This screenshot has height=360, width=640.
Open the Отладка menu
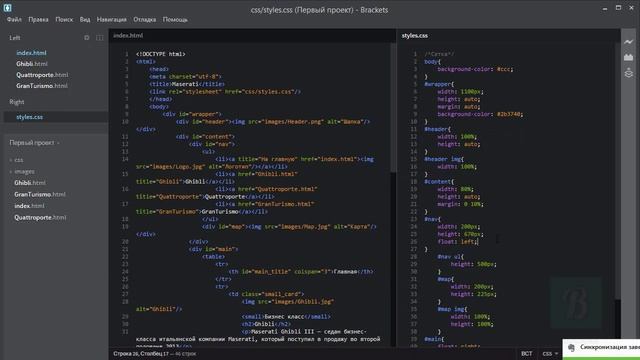click(x=144, y=19)
